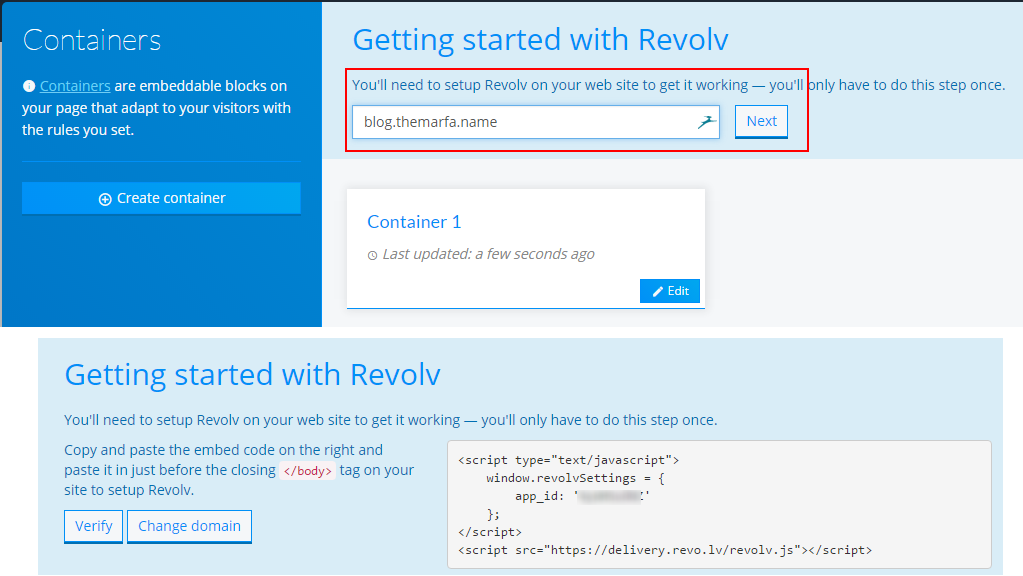Click the Create container button
The height and width of the screenshot is (576, 1023).
point(160,197)
